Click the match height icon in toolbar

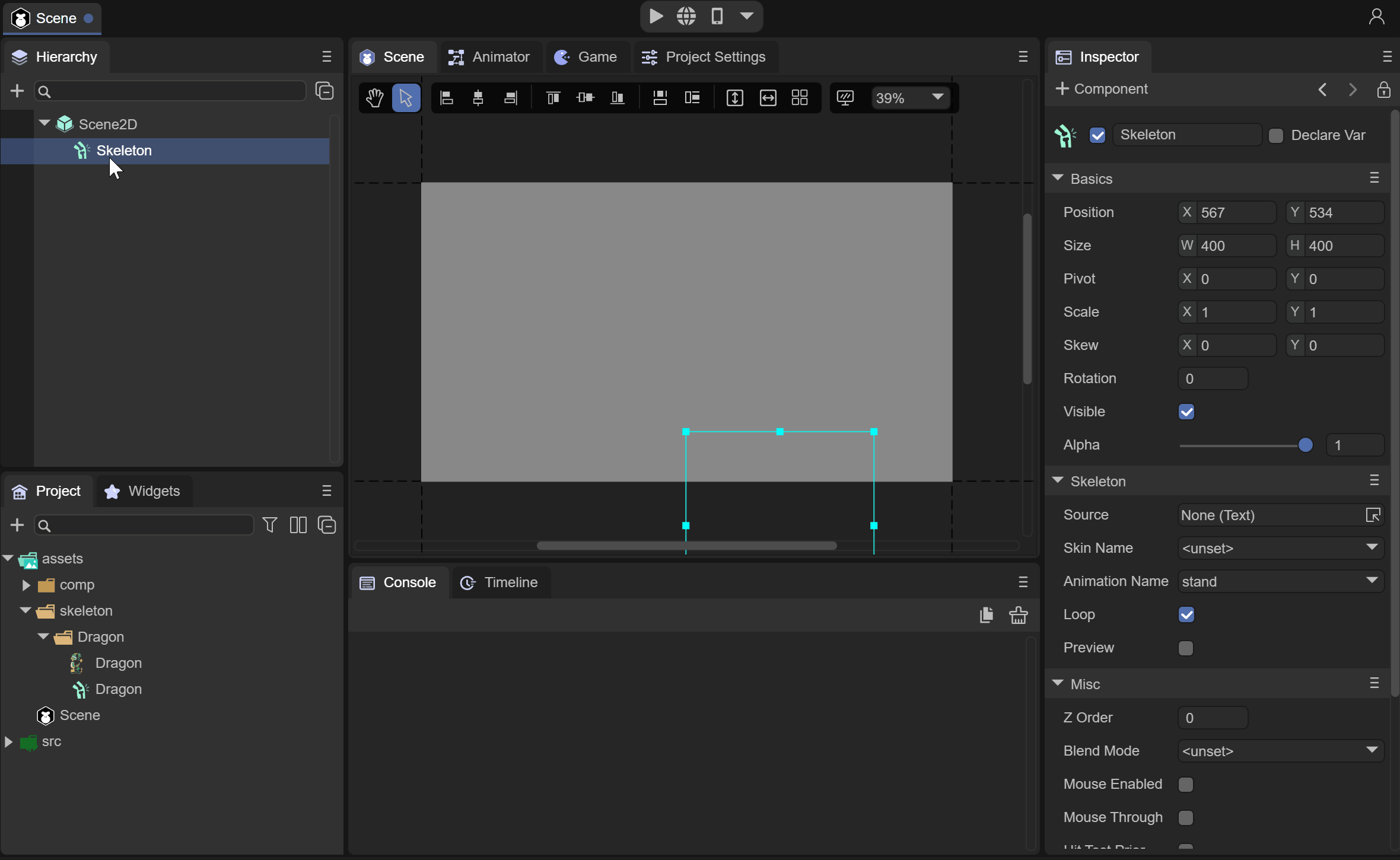pyautogui.click(x=734, y=98)
